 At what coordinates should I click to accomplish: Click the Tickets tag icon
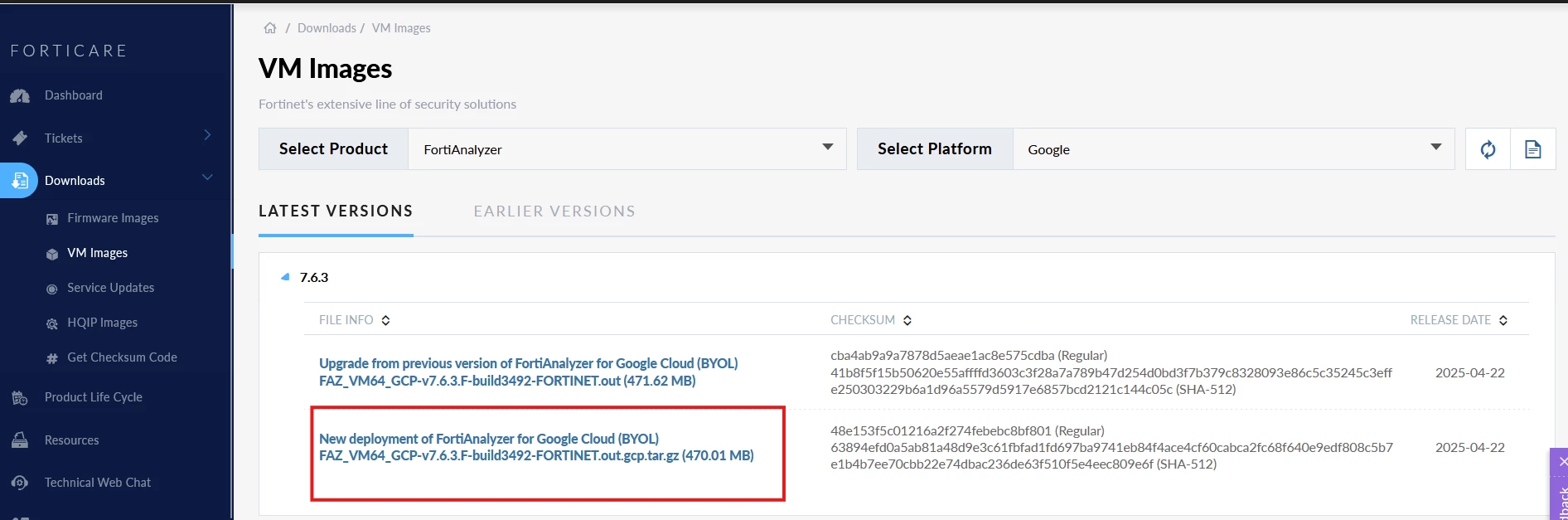[20, 139]
